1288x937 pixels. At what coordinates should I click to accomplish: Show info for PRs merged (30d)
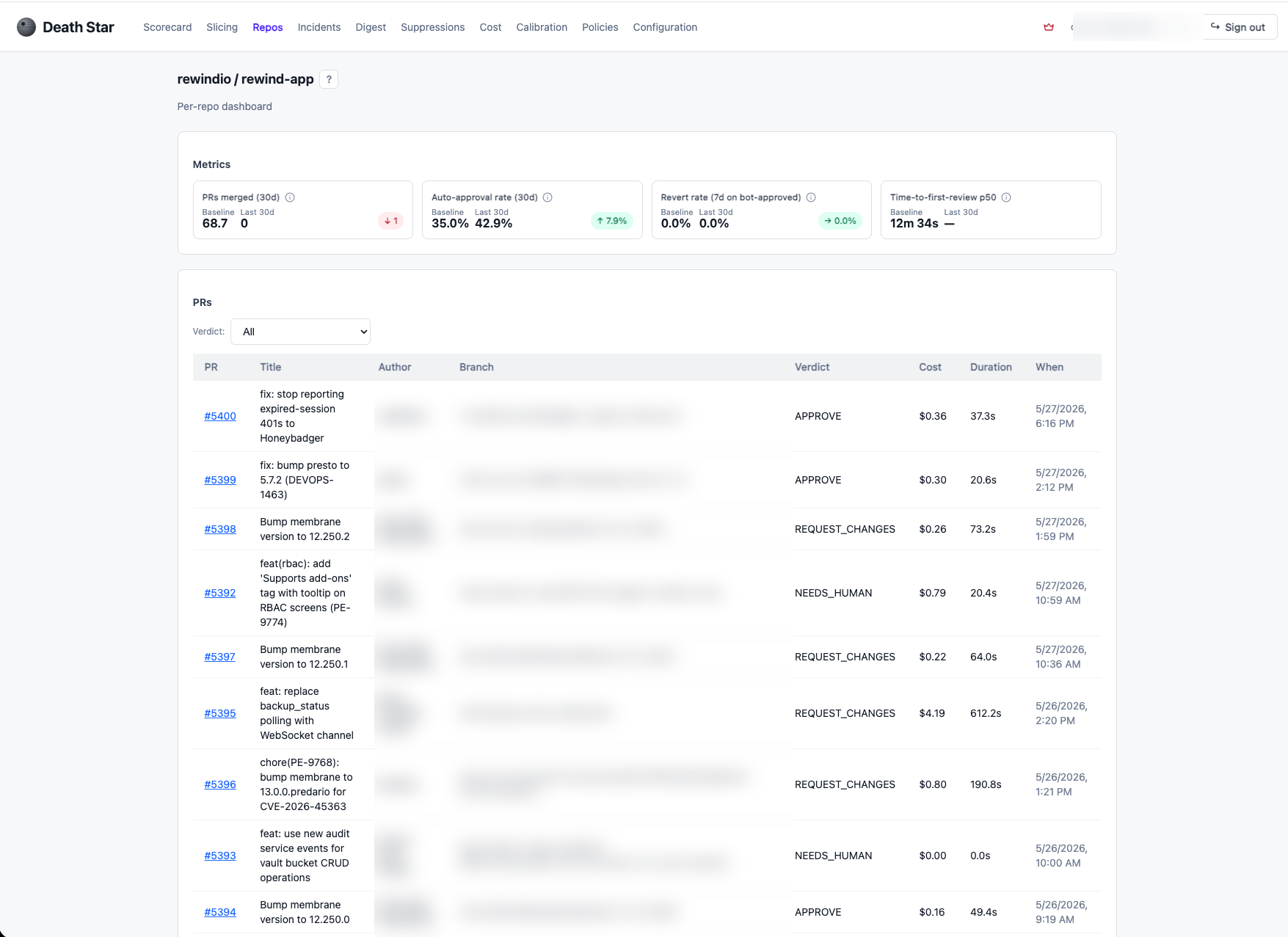pyautogui.click(x=290, y=197)
